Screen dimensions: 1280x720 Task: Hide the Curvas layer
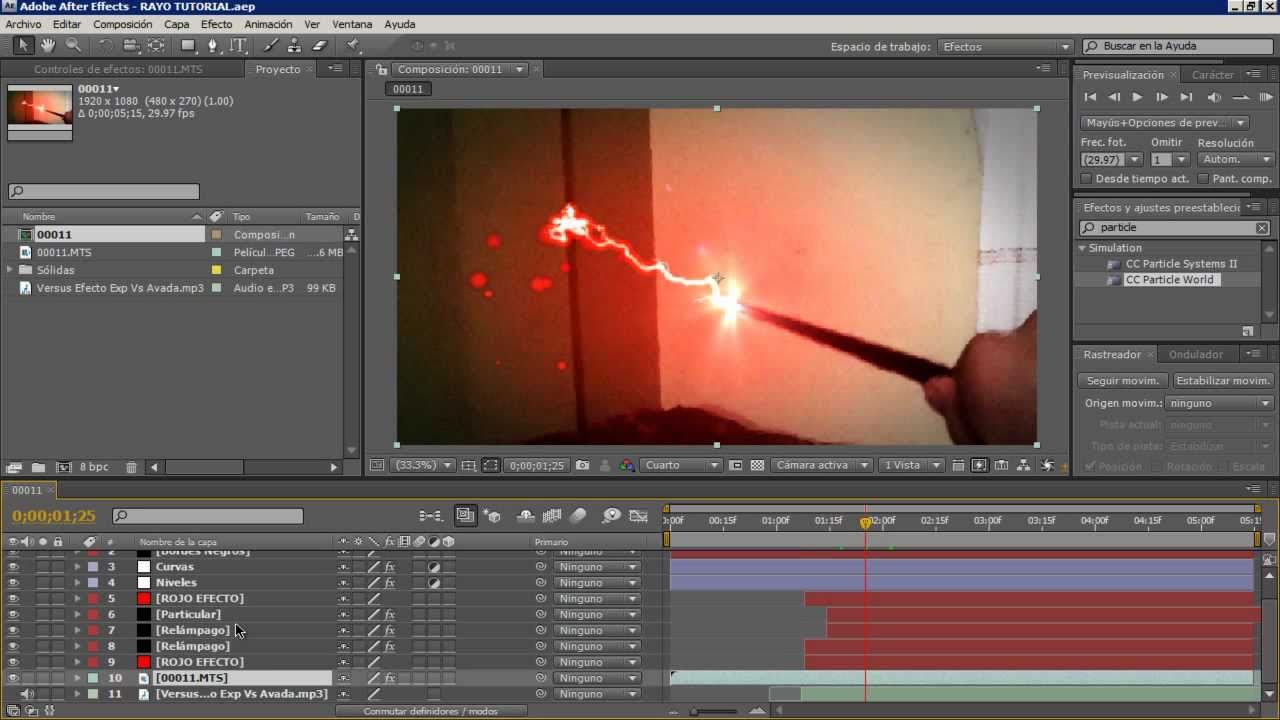point(14,567)
